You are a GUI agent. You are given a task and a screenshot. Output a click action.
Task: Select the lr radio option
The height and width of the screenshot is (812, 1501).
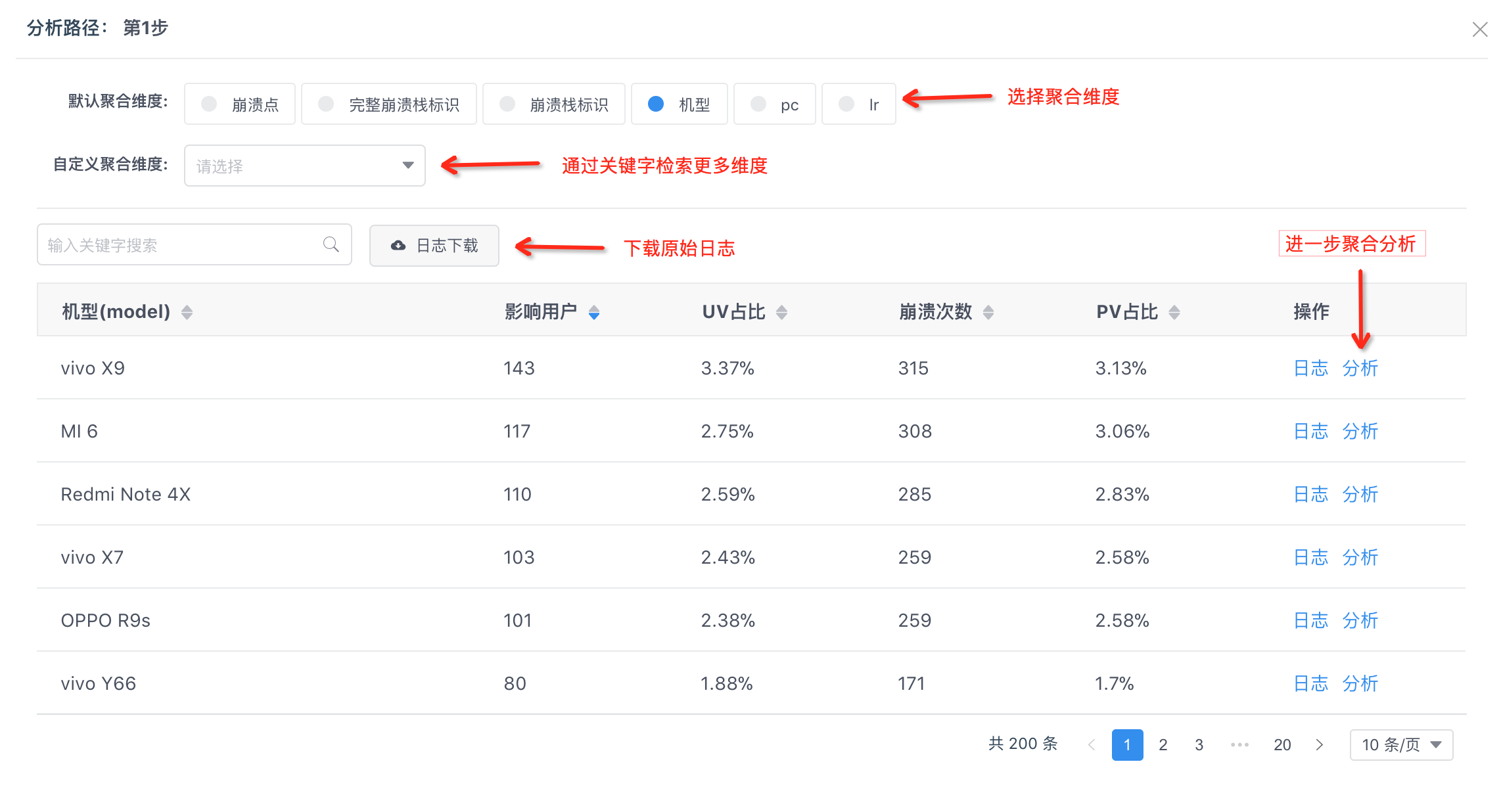[858, 104]
